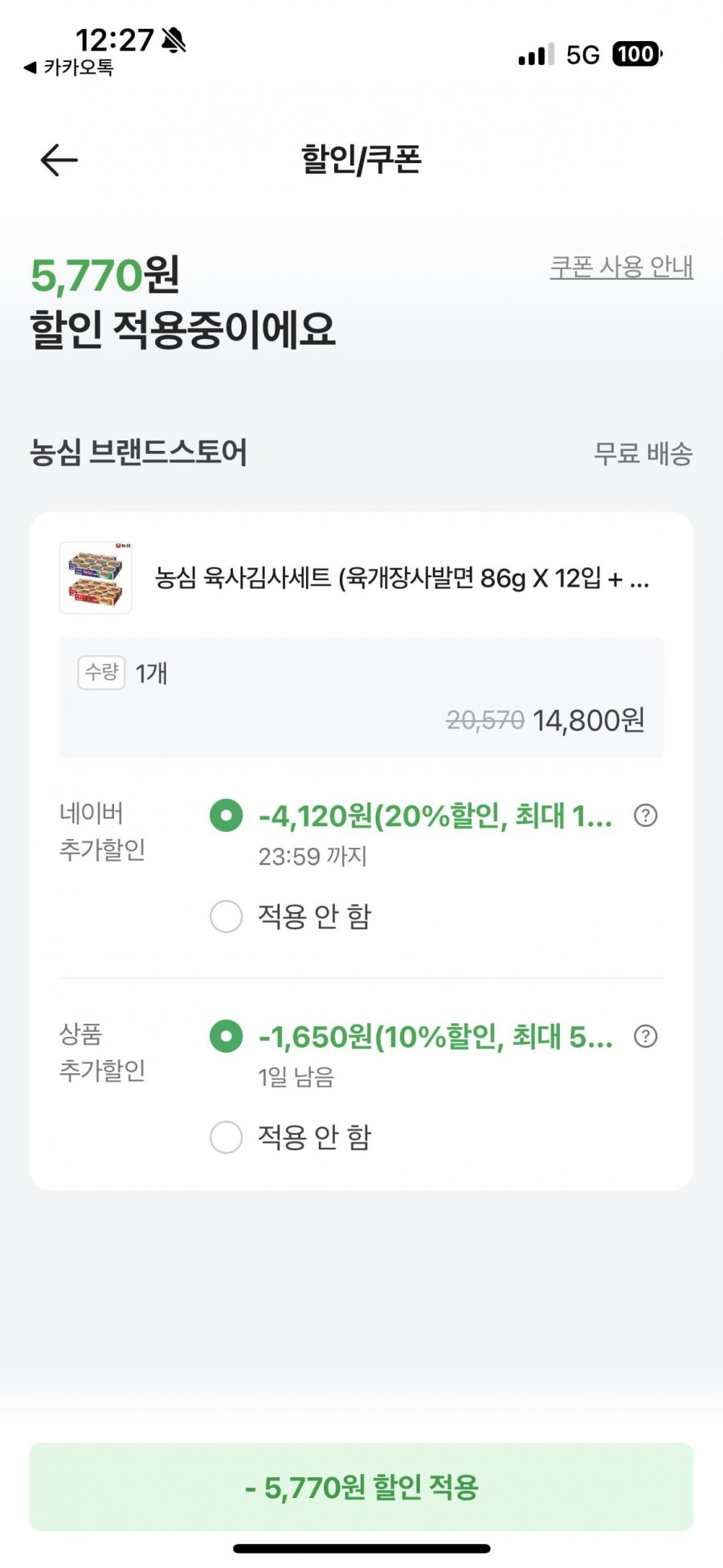This screenshot has height=1568, width=723.
Task: Select the -1,650원 product discount option
Action: tap(226, 1037)
